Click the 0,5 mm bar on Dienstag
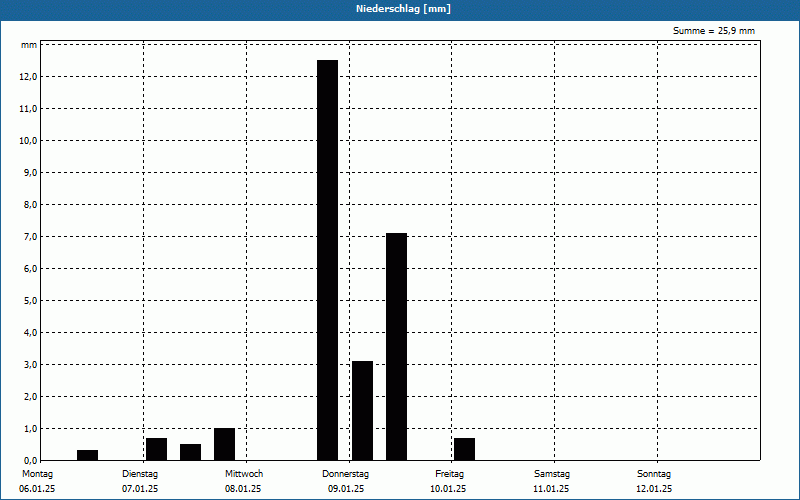Viewport: 800px width, 500px height. (190, 452)
